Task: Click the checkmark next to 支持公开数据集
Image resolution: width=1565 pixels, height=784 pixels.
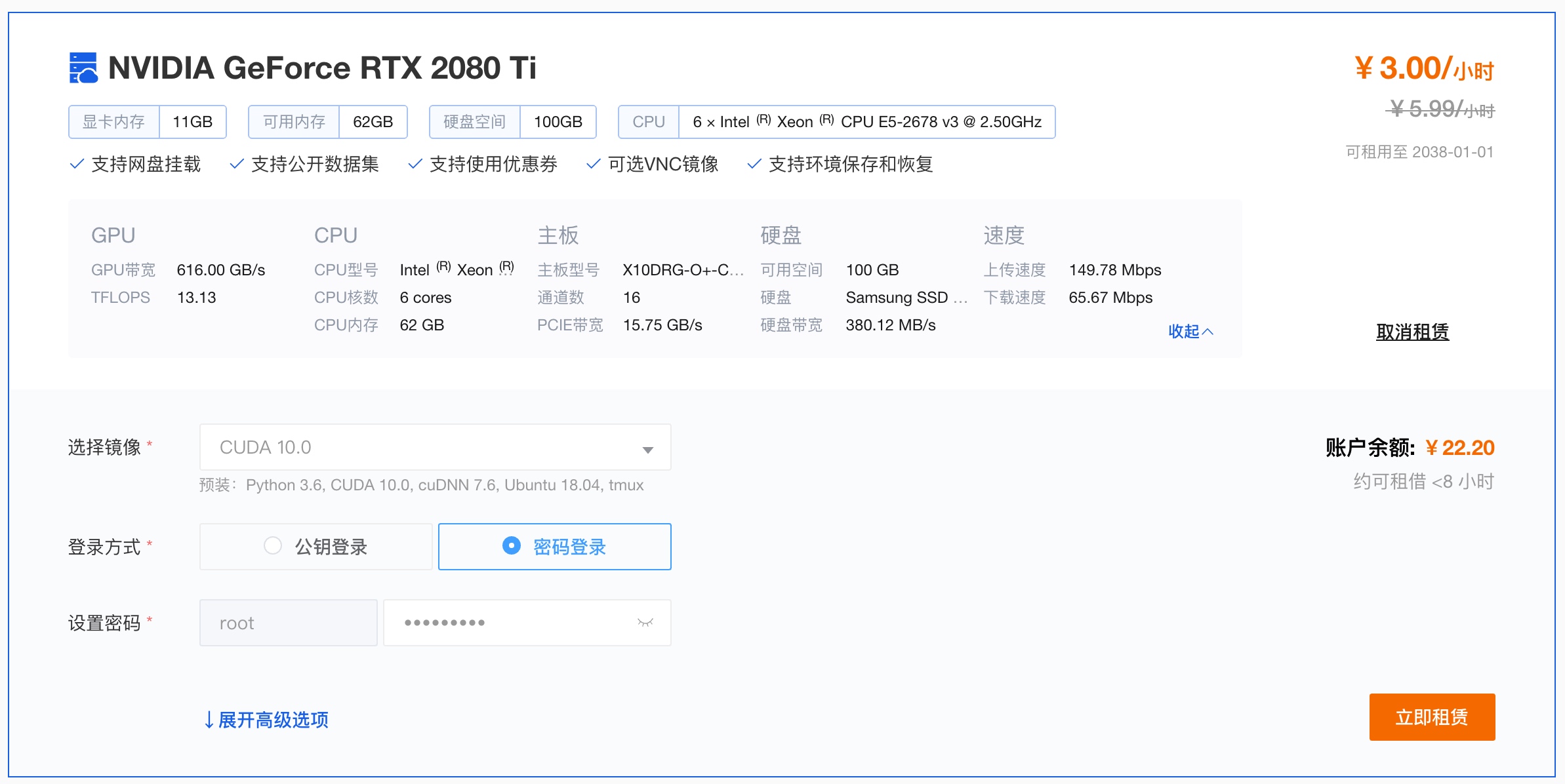Action: pyautogui.click(x=237, y=164)
